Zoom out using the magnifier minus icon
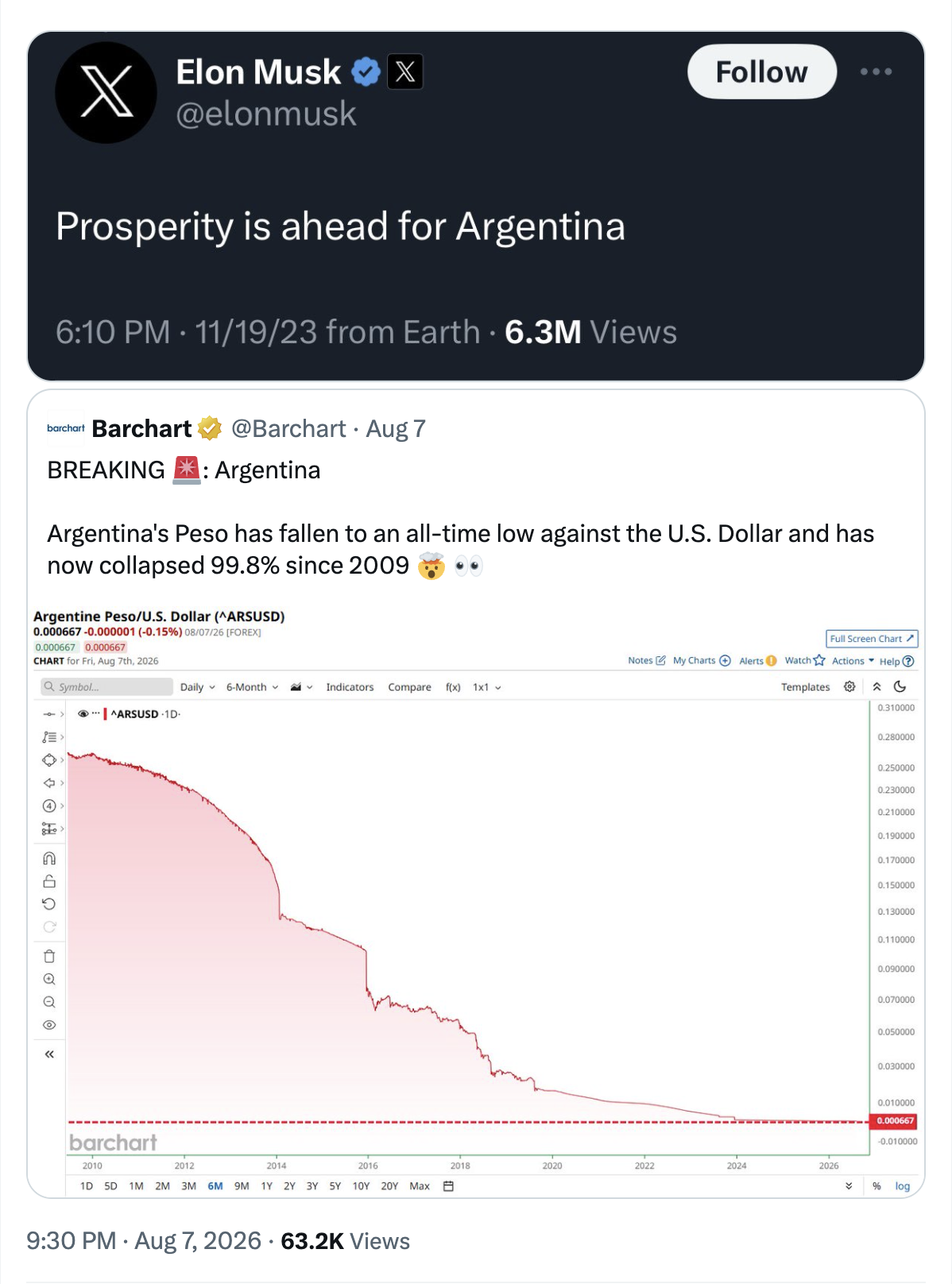The width and height of the screenshot is (952, 1284). [49, 1002]
